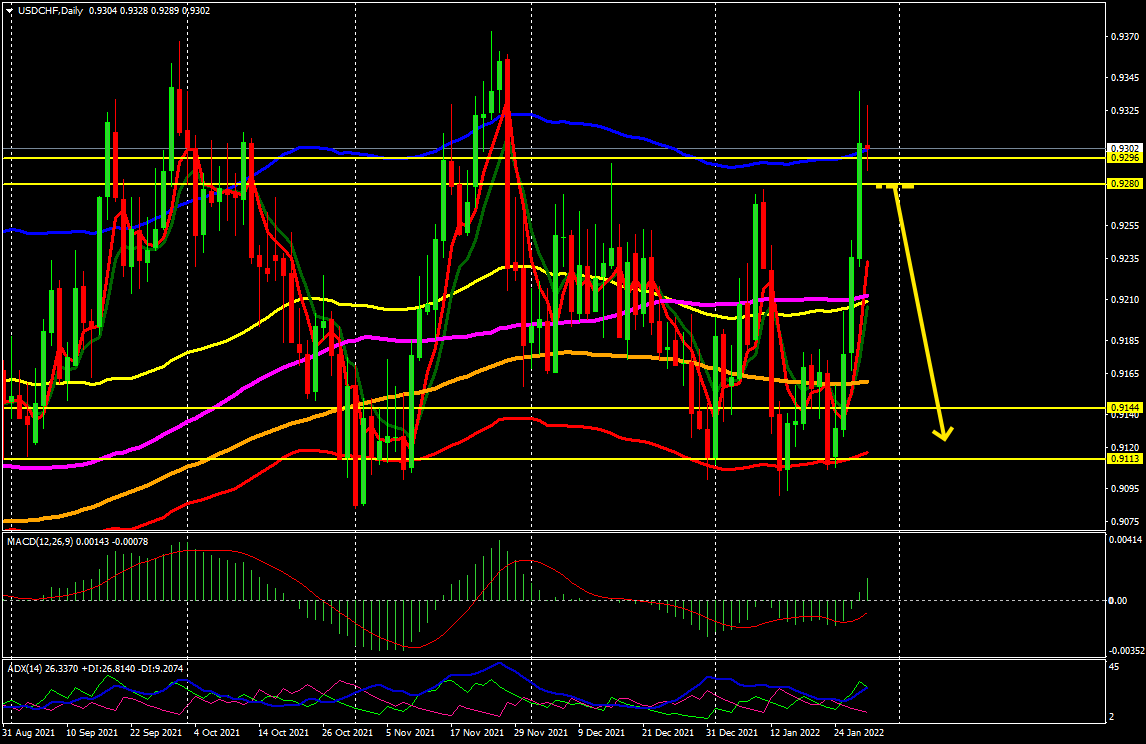Click the current price label 0.9302
This screenshot has height=744, width=1146.
1125,148
